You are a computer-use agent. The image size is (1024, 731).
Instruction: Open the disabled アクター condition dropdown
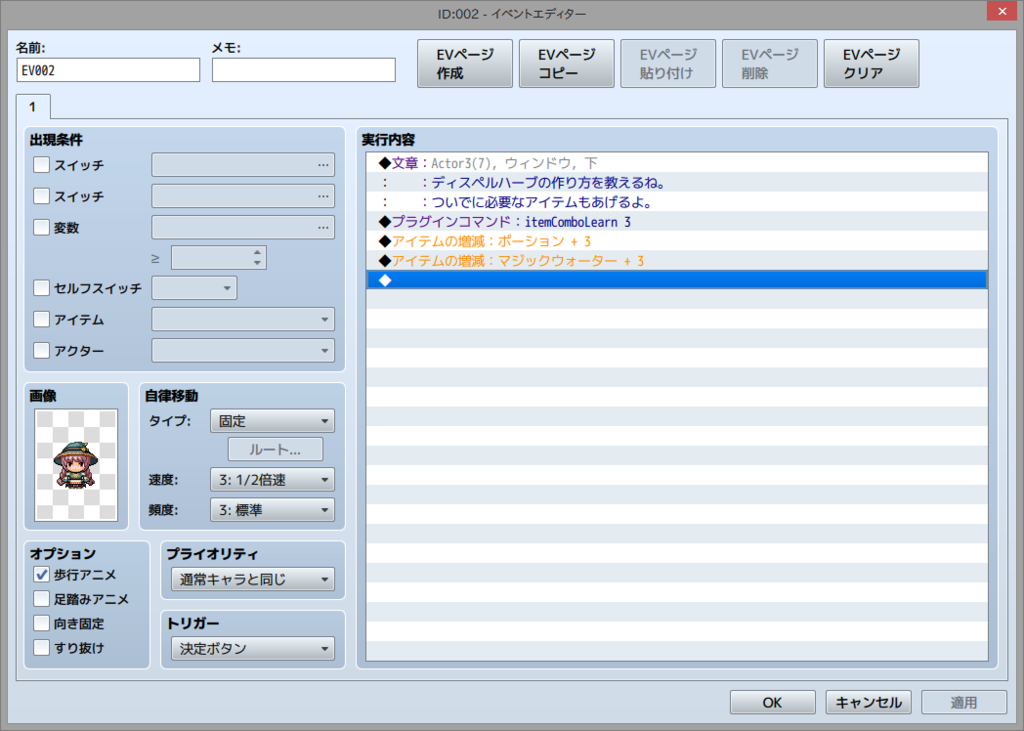pyautogui.click(x=243, y=351)
